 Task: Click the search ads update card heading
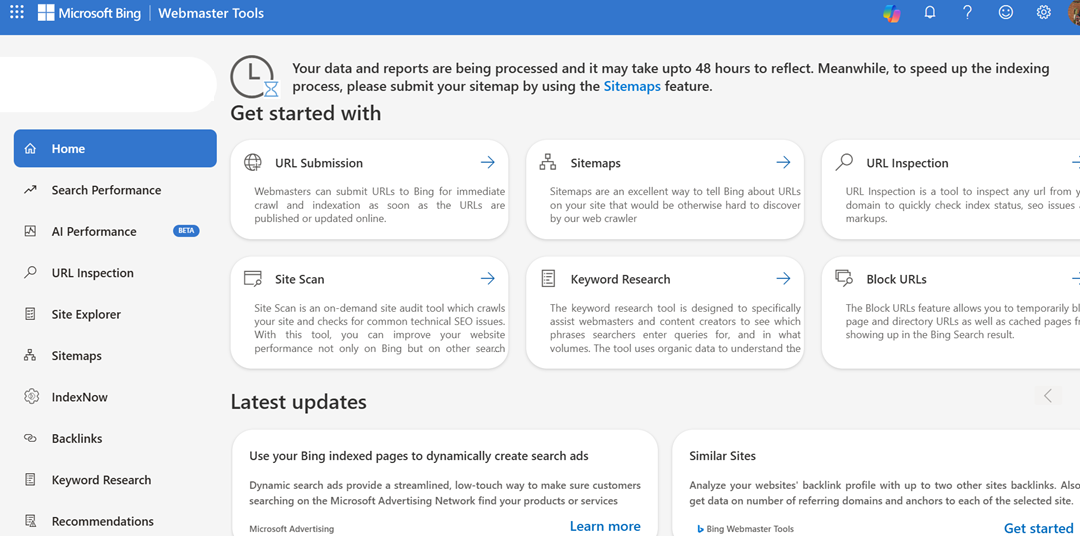tap(419, 456)
